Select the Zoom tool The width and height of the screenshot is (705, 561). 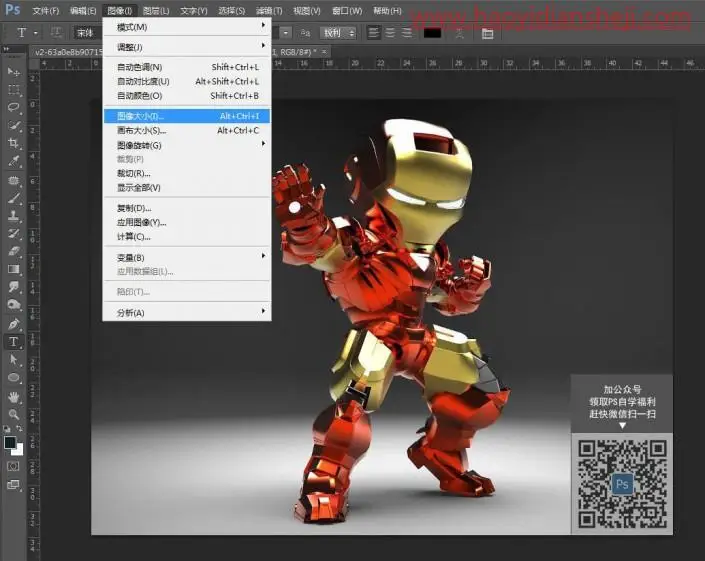tap(13, 414)
